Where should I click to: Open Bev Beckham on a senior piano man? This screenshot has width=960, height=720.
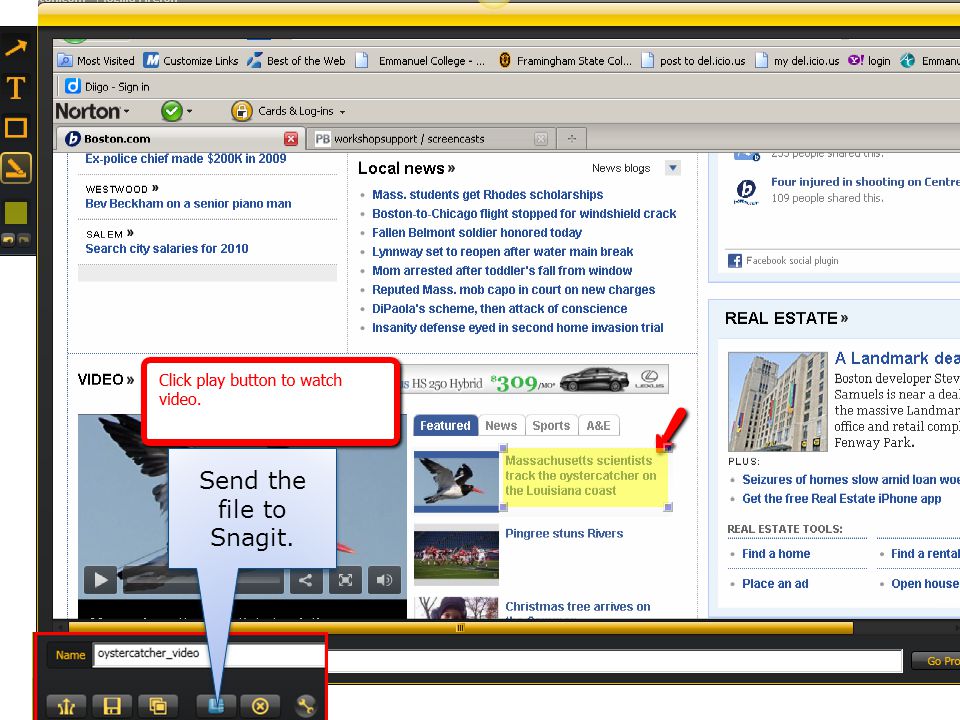pyautogui.click(x=188, y=203)
